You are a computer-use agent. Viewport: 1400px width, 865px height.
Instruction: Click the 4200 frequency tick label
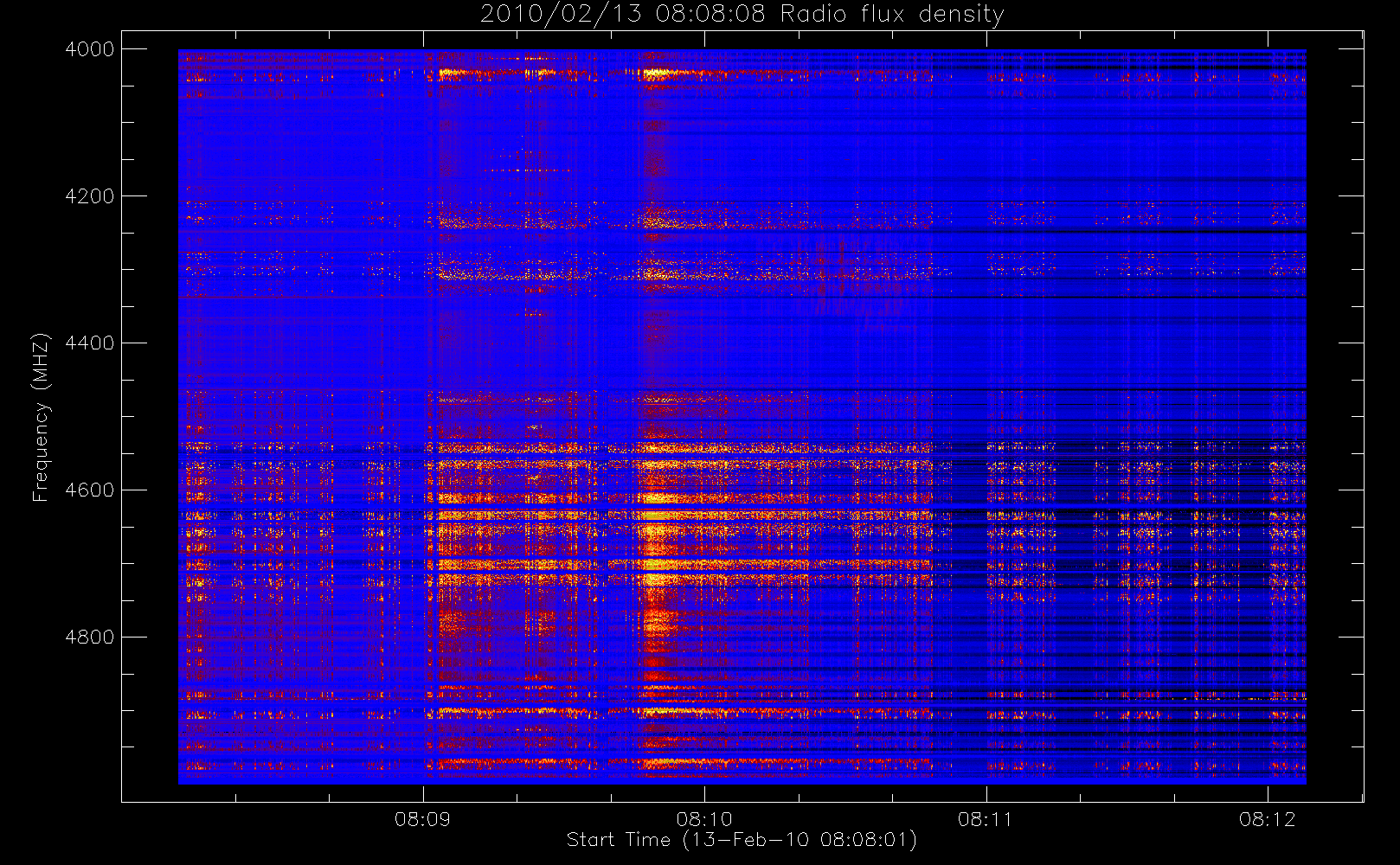[90, 196]
